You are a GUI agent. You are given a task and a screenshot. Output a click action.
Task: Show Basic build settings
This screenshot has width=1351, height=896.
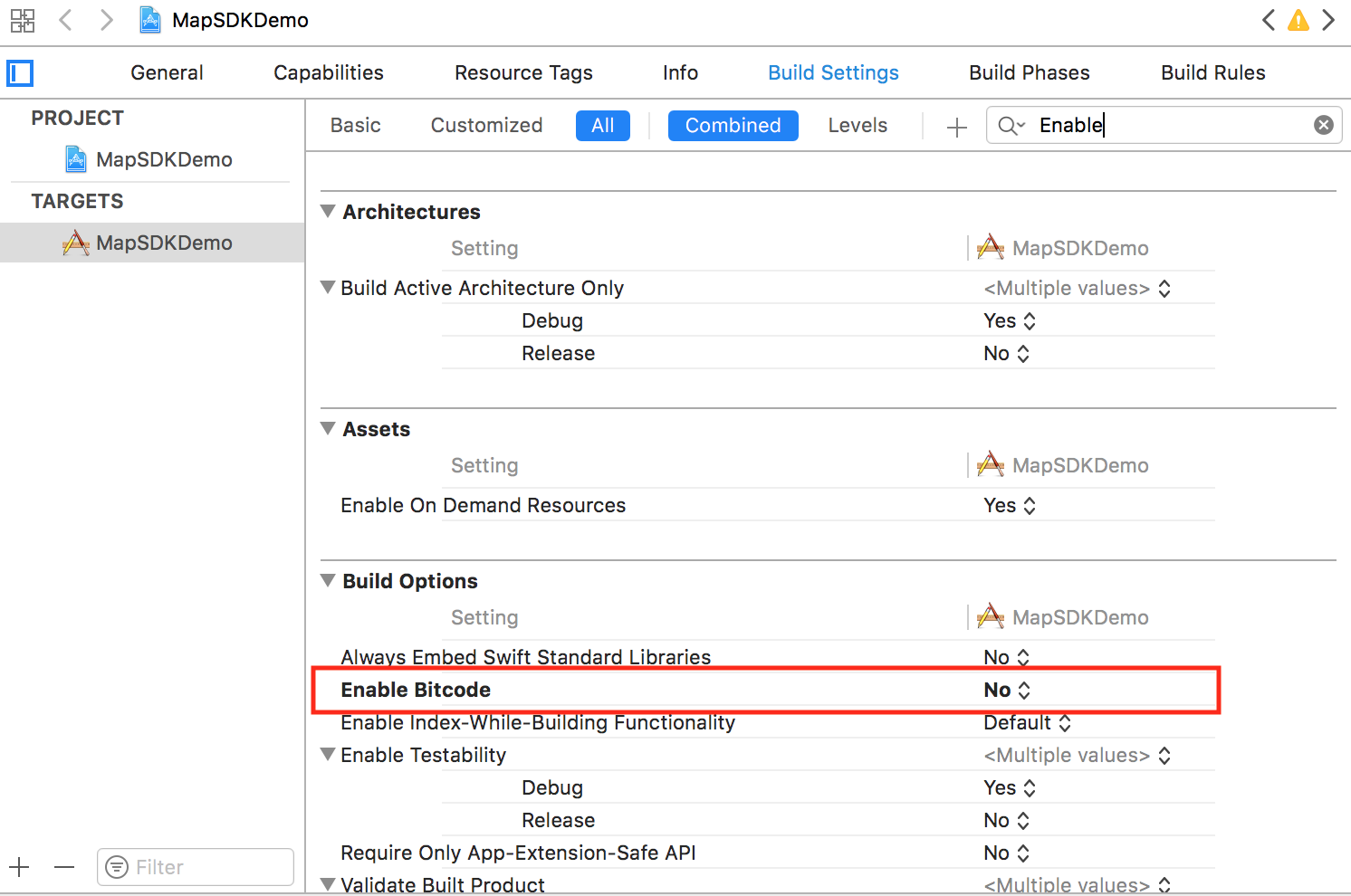(355, 125)
